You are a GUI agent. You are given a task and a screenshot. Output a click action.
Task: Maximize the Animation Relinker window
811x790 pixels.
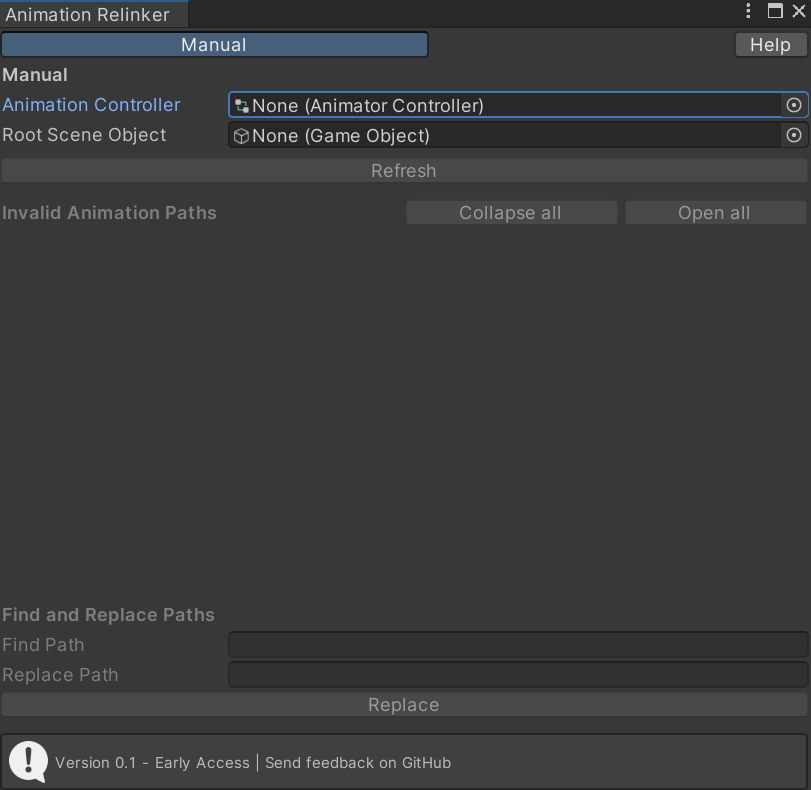click(775, 11)
